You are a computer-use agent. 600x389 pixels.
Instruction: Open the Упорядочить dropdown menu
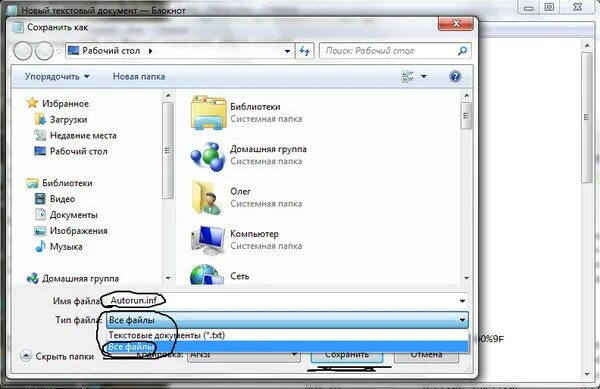pos(57,76)
